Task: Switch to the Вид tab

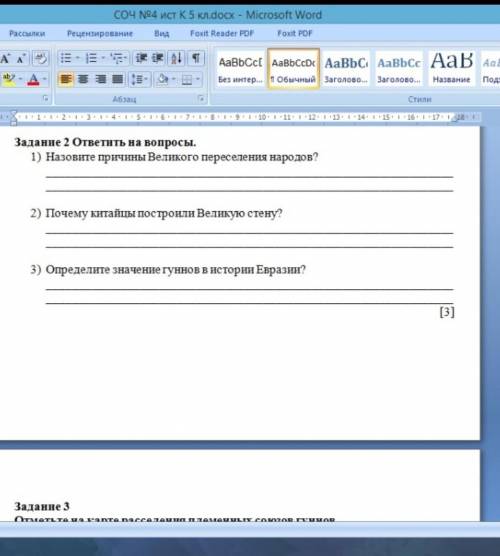Action: [161, 34]
